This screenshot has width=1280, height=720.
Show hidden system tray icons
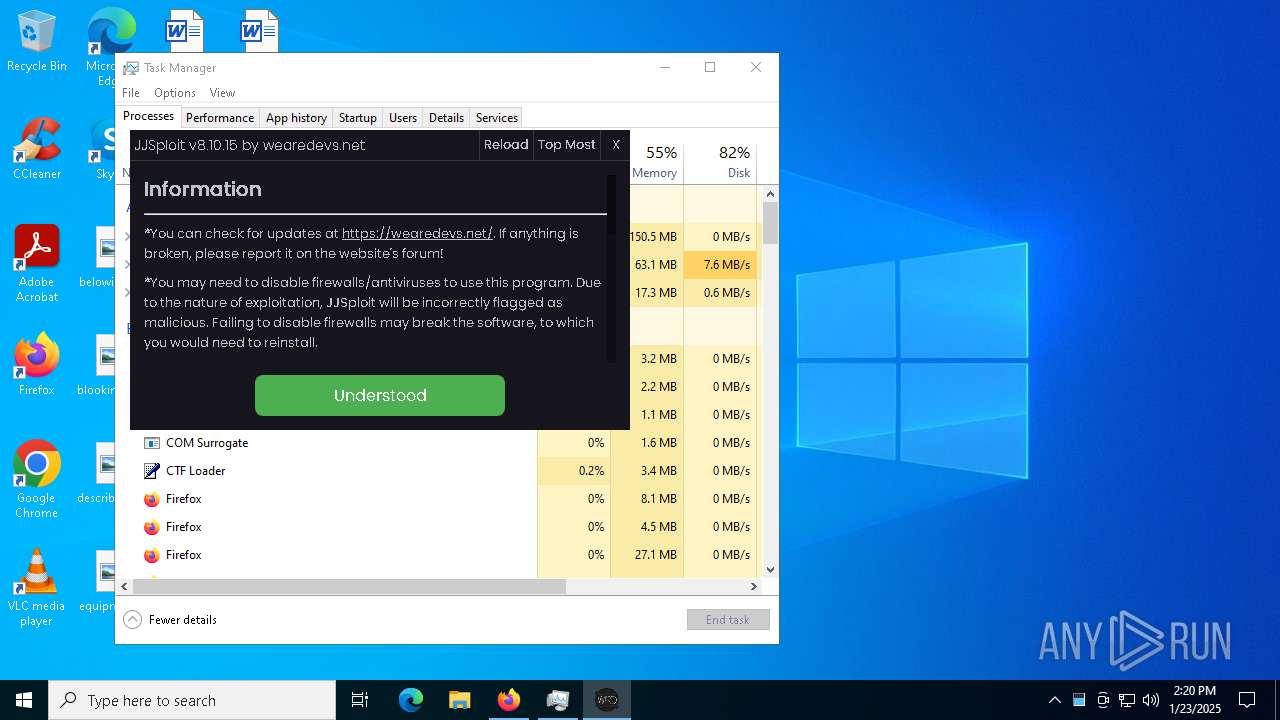pos(1054,700)
